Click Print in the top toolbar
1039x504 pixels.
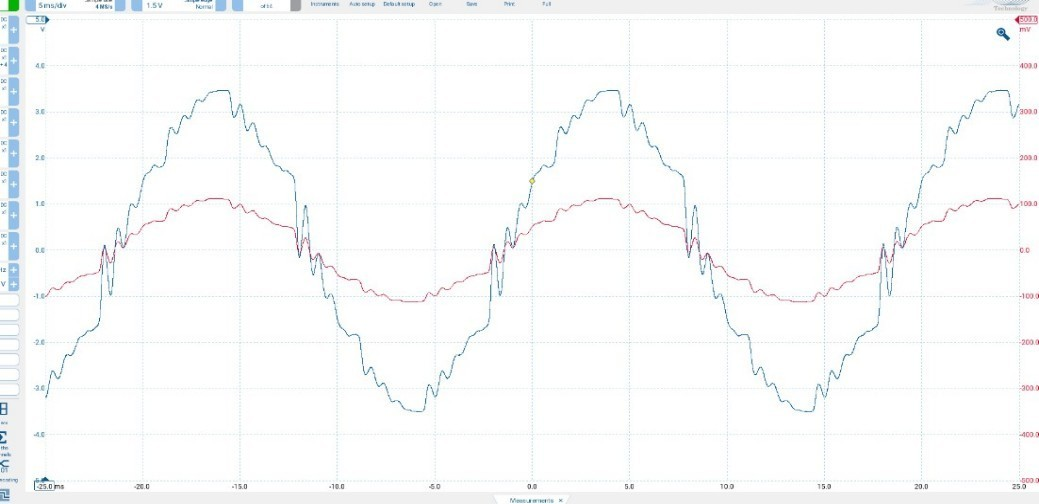509,4
